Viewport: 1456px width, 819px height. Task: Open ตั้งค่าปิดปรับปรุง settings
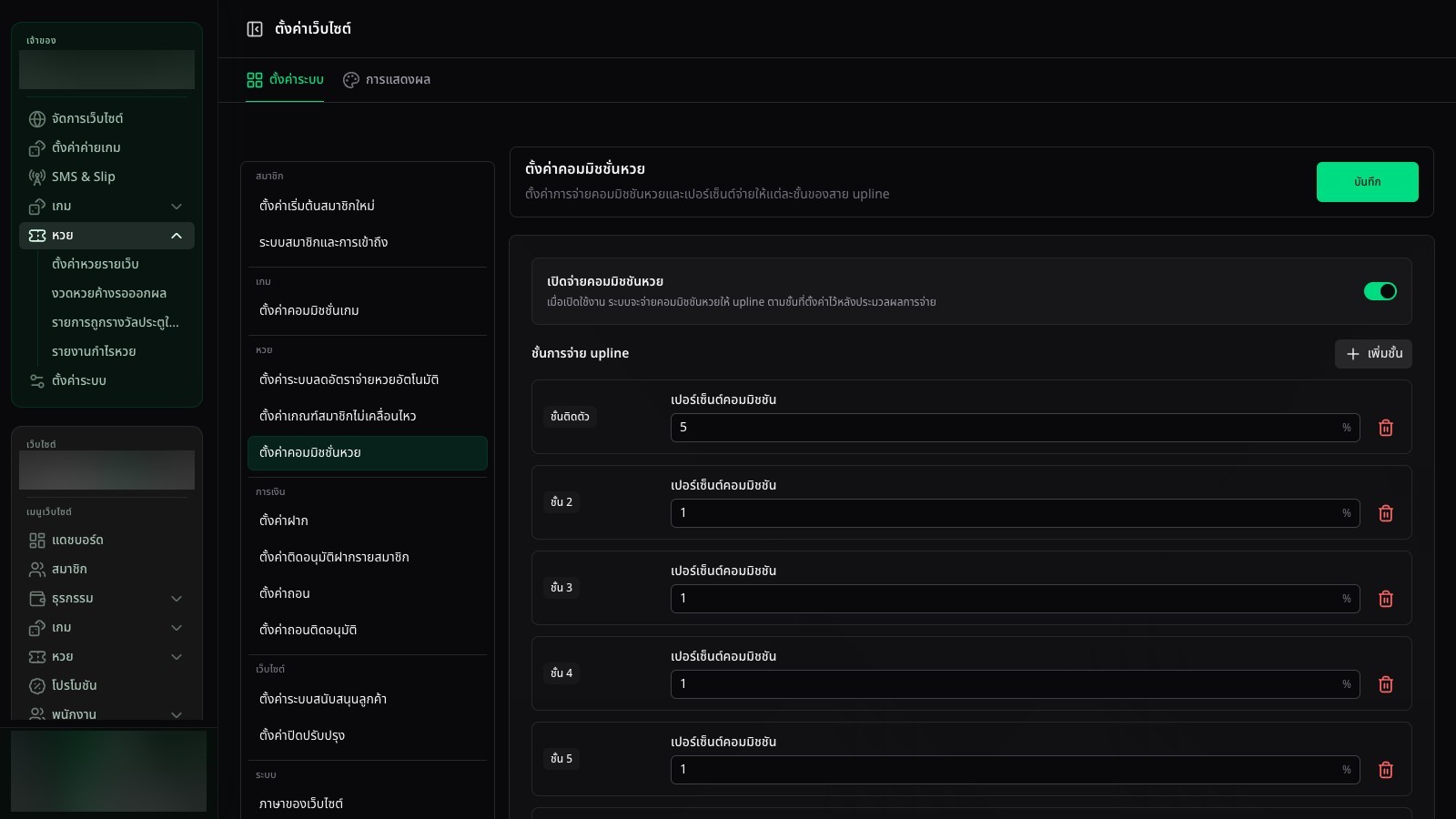coord(368,735)
